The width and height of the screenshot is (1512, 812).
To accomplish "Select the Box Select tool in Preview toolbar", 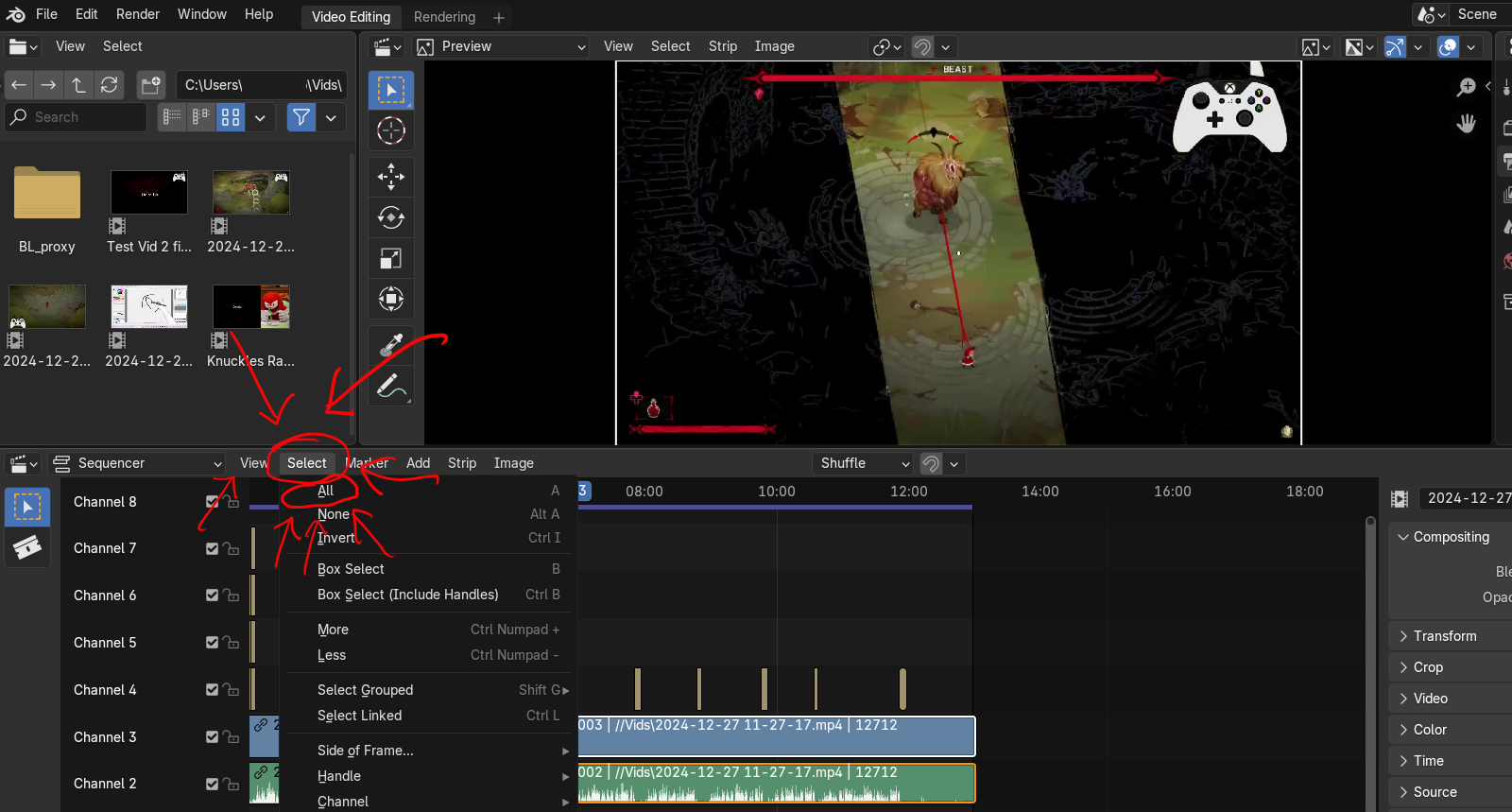I will point(391,91).
